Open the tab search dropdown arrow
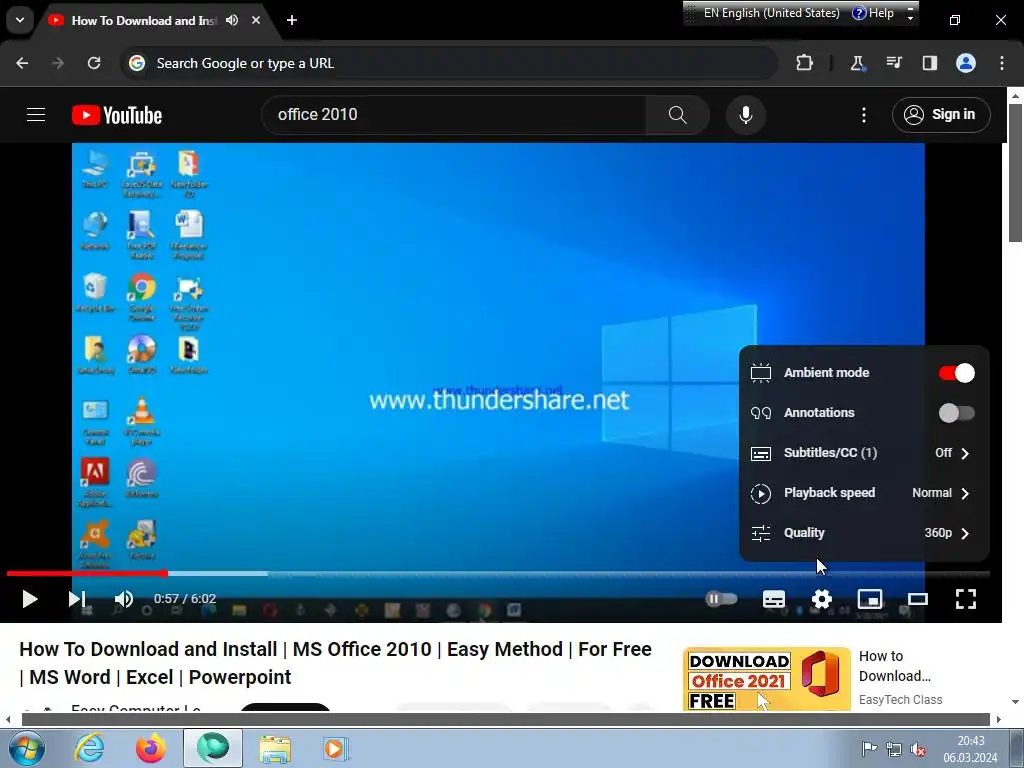1024x768 pixels. coord(20,20)
